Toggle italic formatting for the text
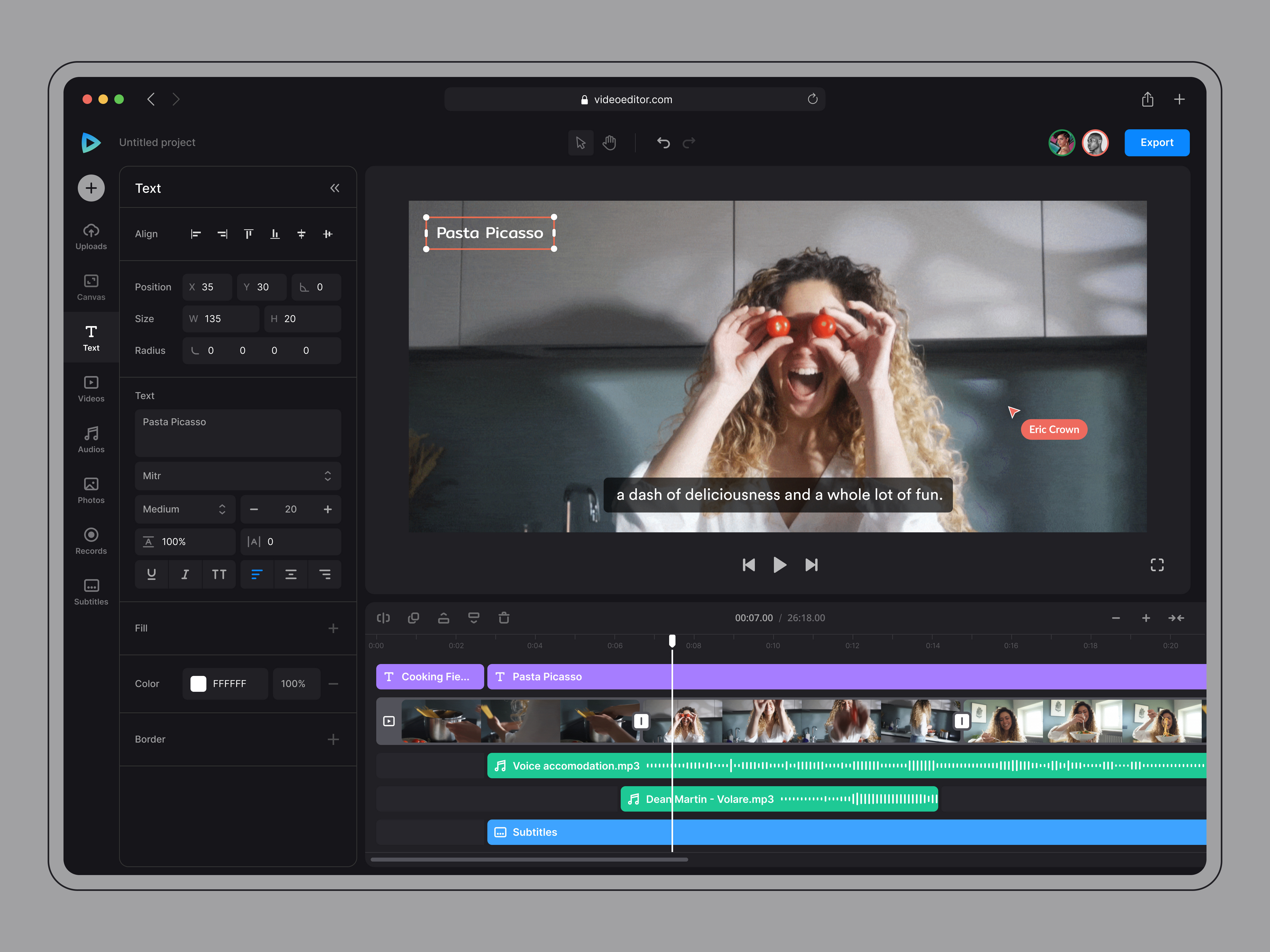Viewport: 1270px width, 952px height. tap(185, 574)
